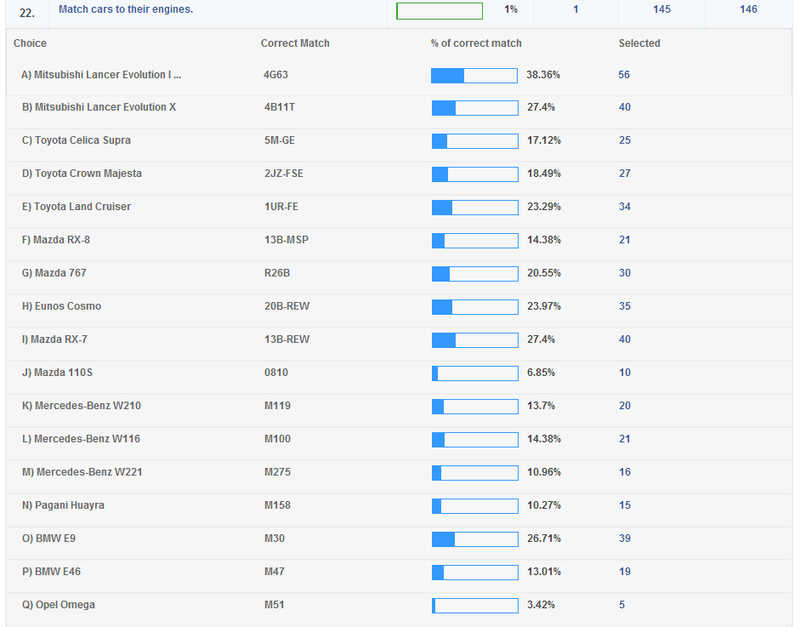
Task: Select 'I) Mazda RX-7'
Action: click(54, 339)
